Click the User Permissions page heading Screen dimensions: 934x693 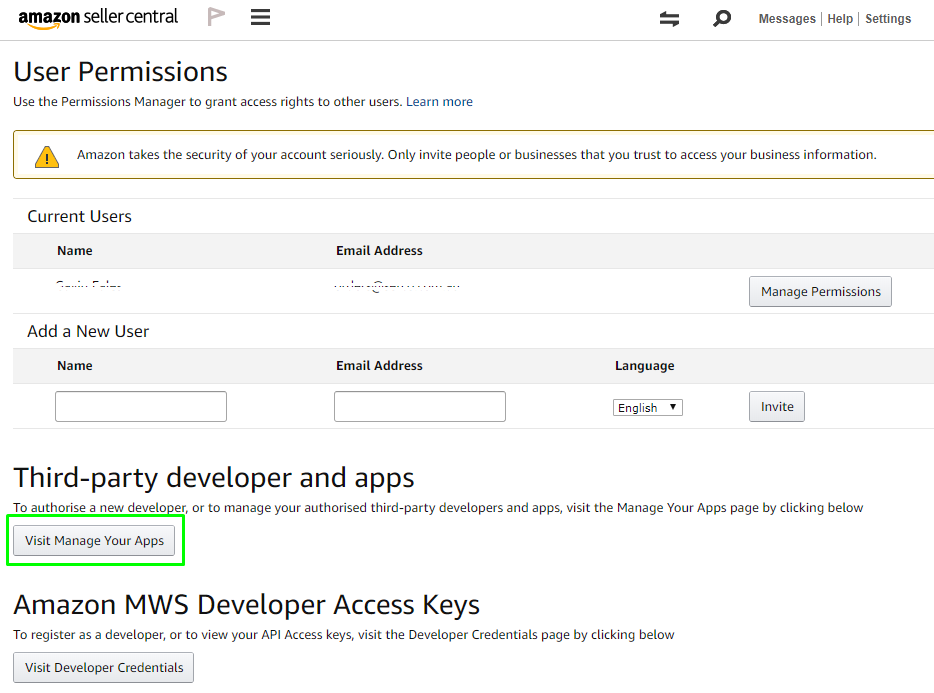[x=120, y=72]
